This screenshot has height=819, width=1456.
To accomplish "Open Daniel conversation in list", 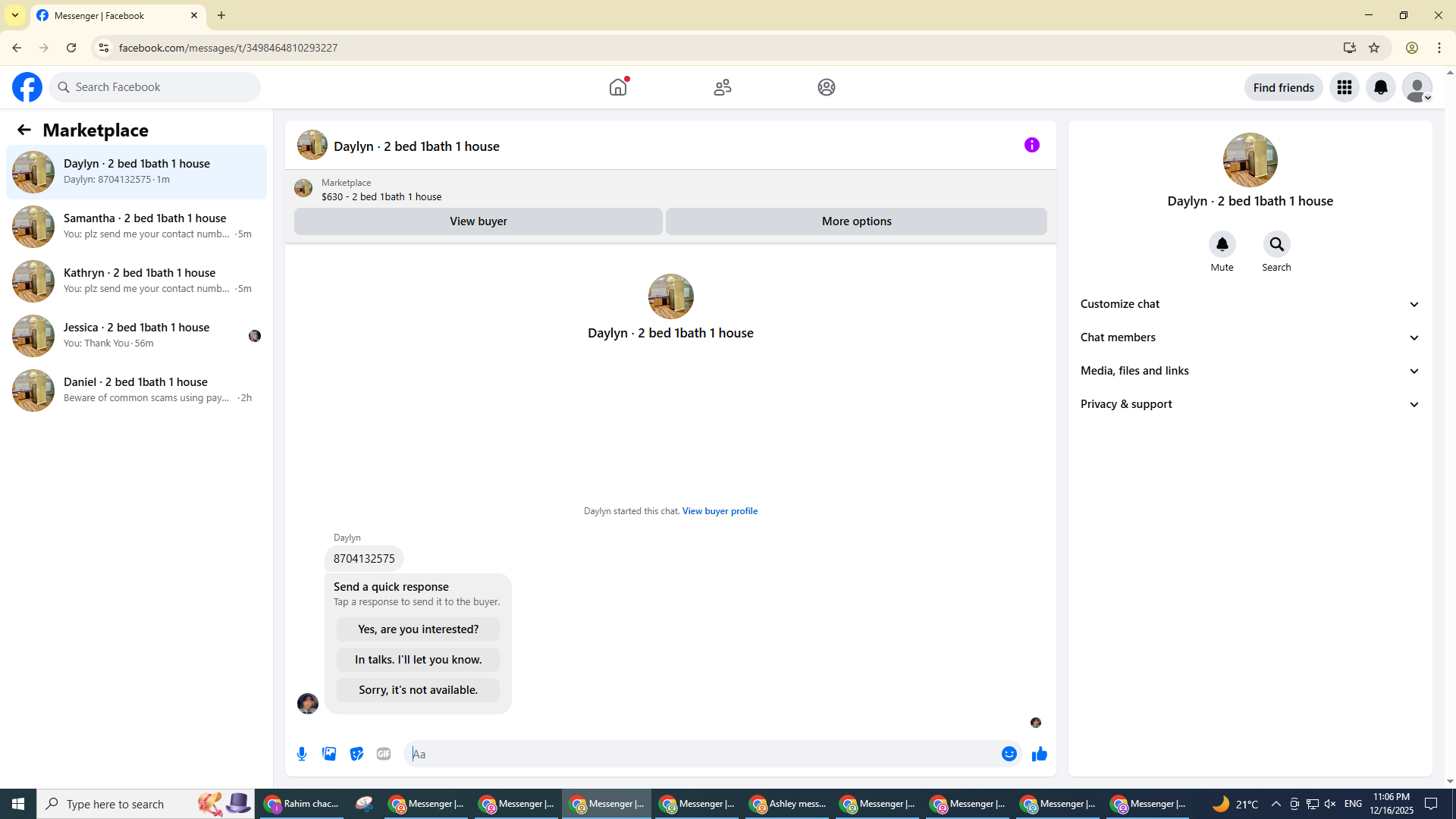I will (136, 391).
